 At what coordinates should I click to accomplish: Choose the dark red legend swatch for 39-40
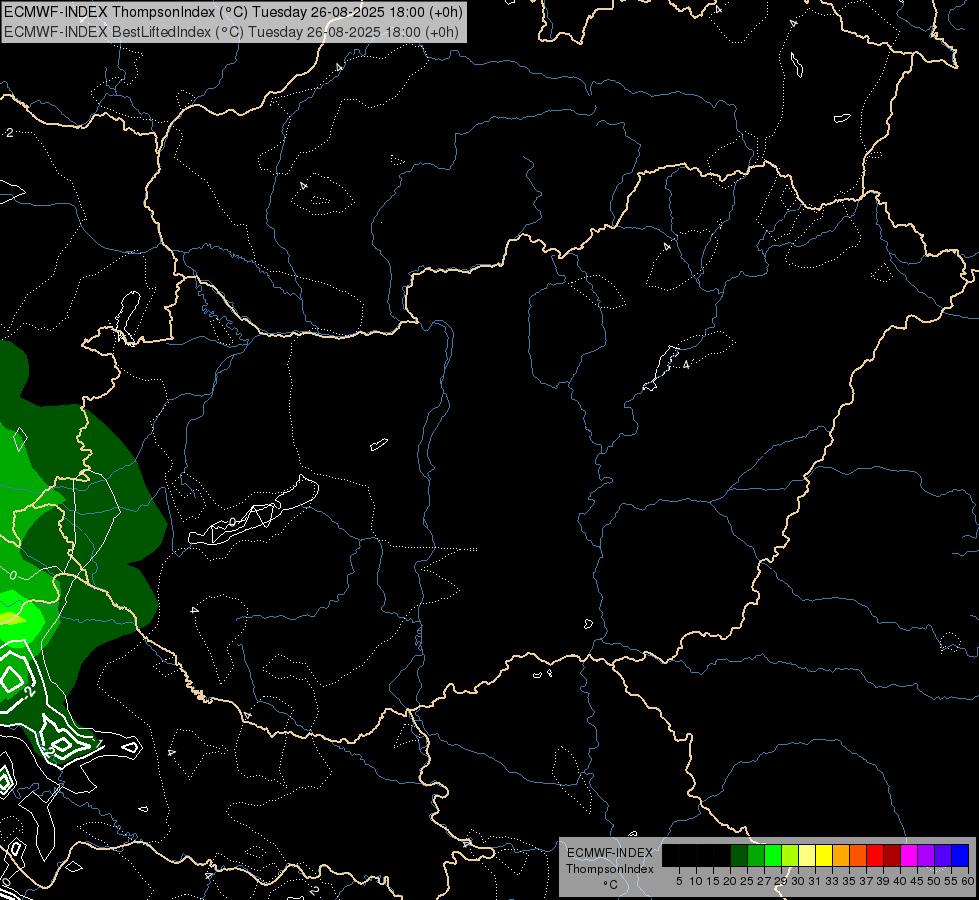click(x=892, y=856)
